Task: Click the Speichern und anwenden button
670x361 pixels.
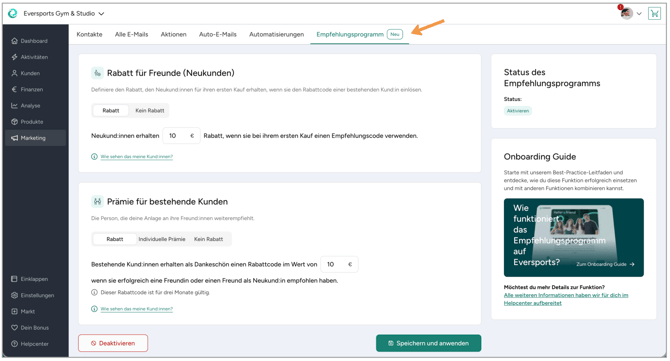Action: coord(428,343)
